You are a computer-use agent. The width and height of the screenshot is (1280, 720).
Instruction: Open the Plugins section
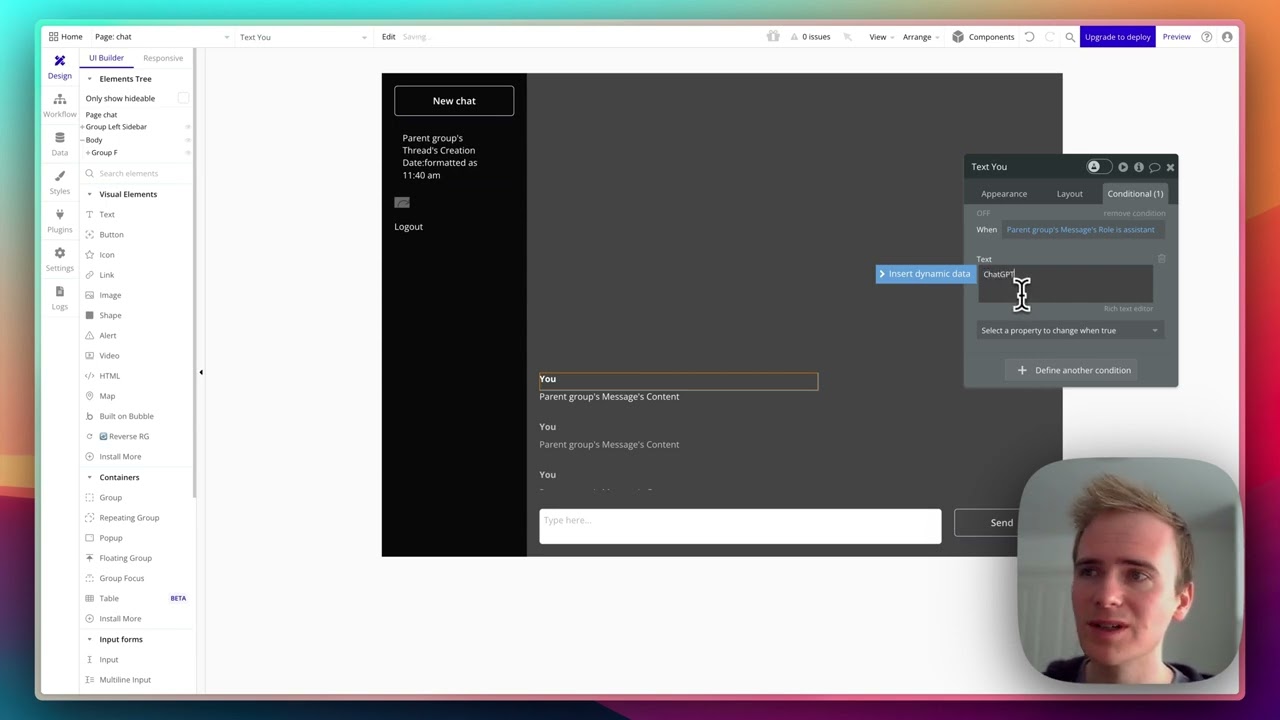point(59,220)
